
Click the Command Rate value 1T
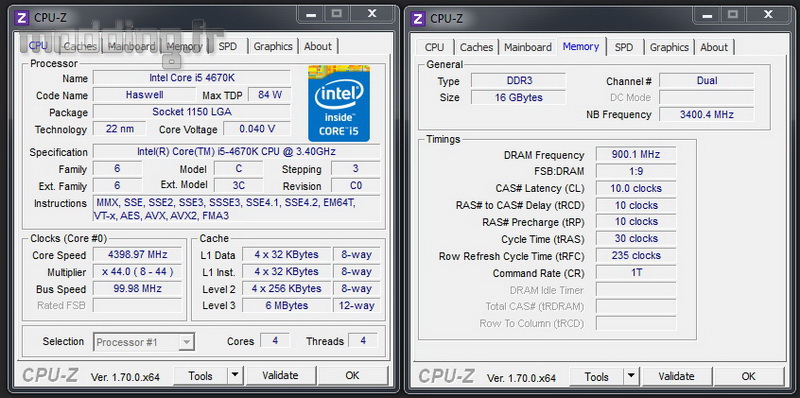pyautogui.click(x=636, y=272)
